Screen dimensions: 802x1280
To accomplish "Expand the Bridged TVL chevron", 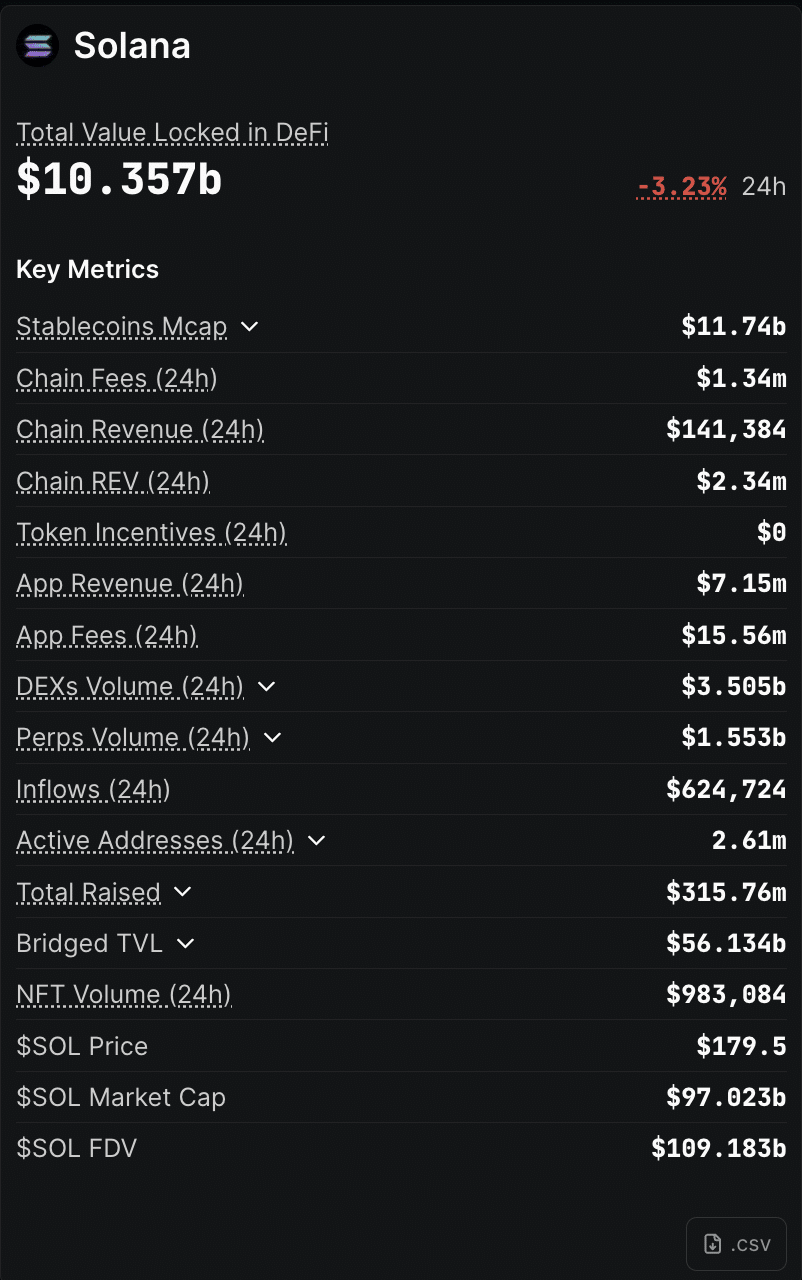I will (x=185, y=943).
